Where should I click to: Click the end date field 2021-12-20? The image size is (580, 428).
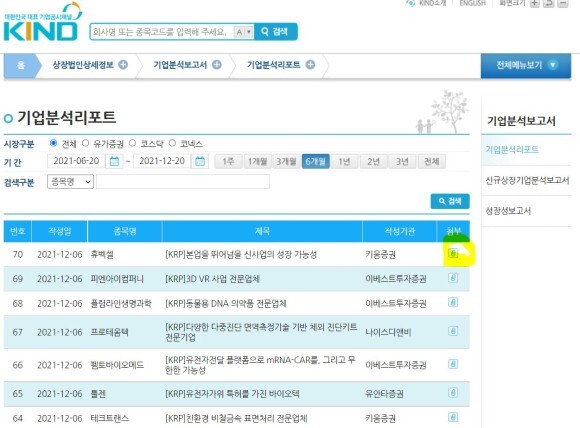(162, 161)
